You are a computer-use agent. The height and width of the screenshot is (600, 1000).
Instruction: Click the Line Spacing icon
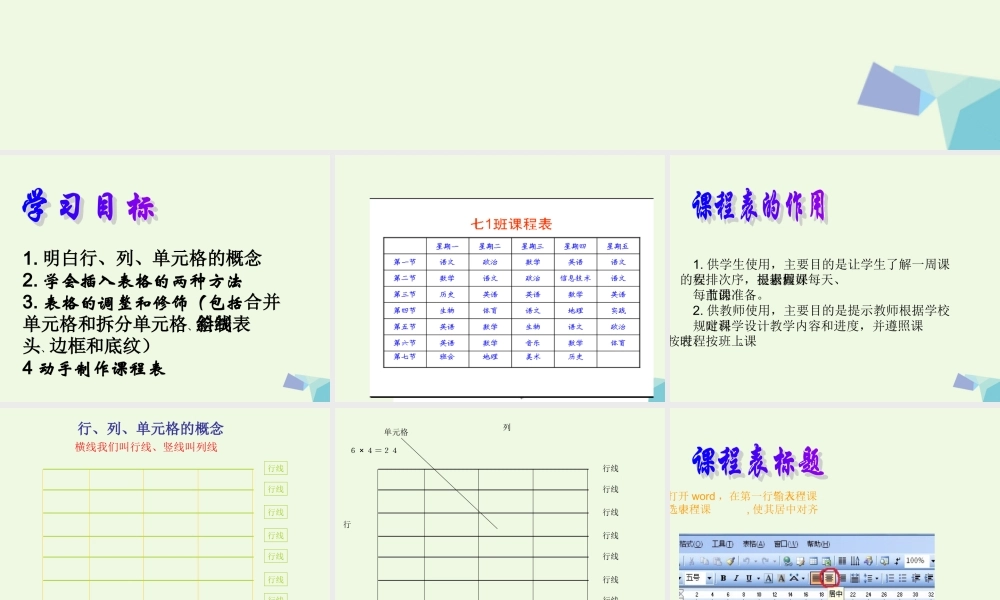coord(868,578)
